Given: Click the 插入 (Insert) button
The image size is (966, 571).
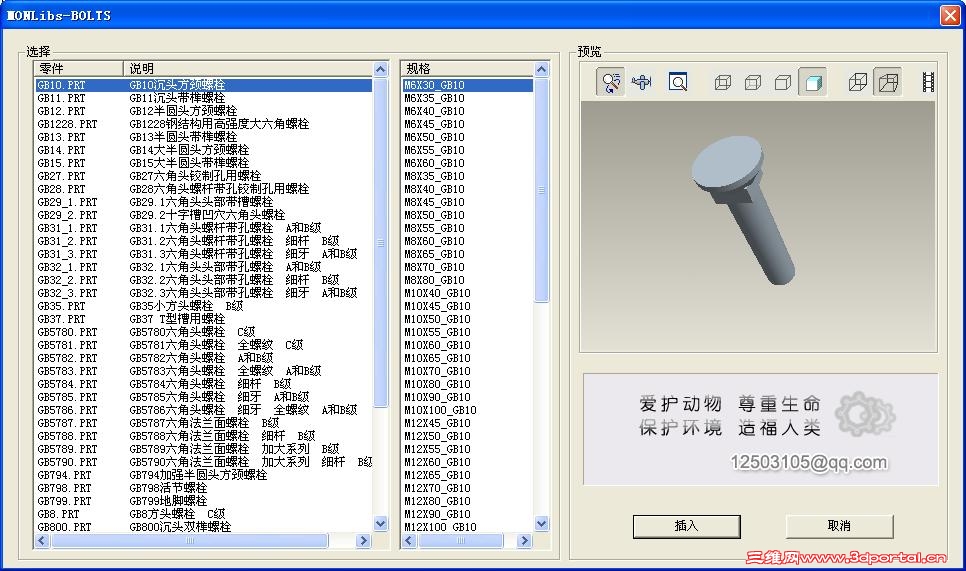Looking at the screenshot, I should pyautogui.click(x=686, y=526).
